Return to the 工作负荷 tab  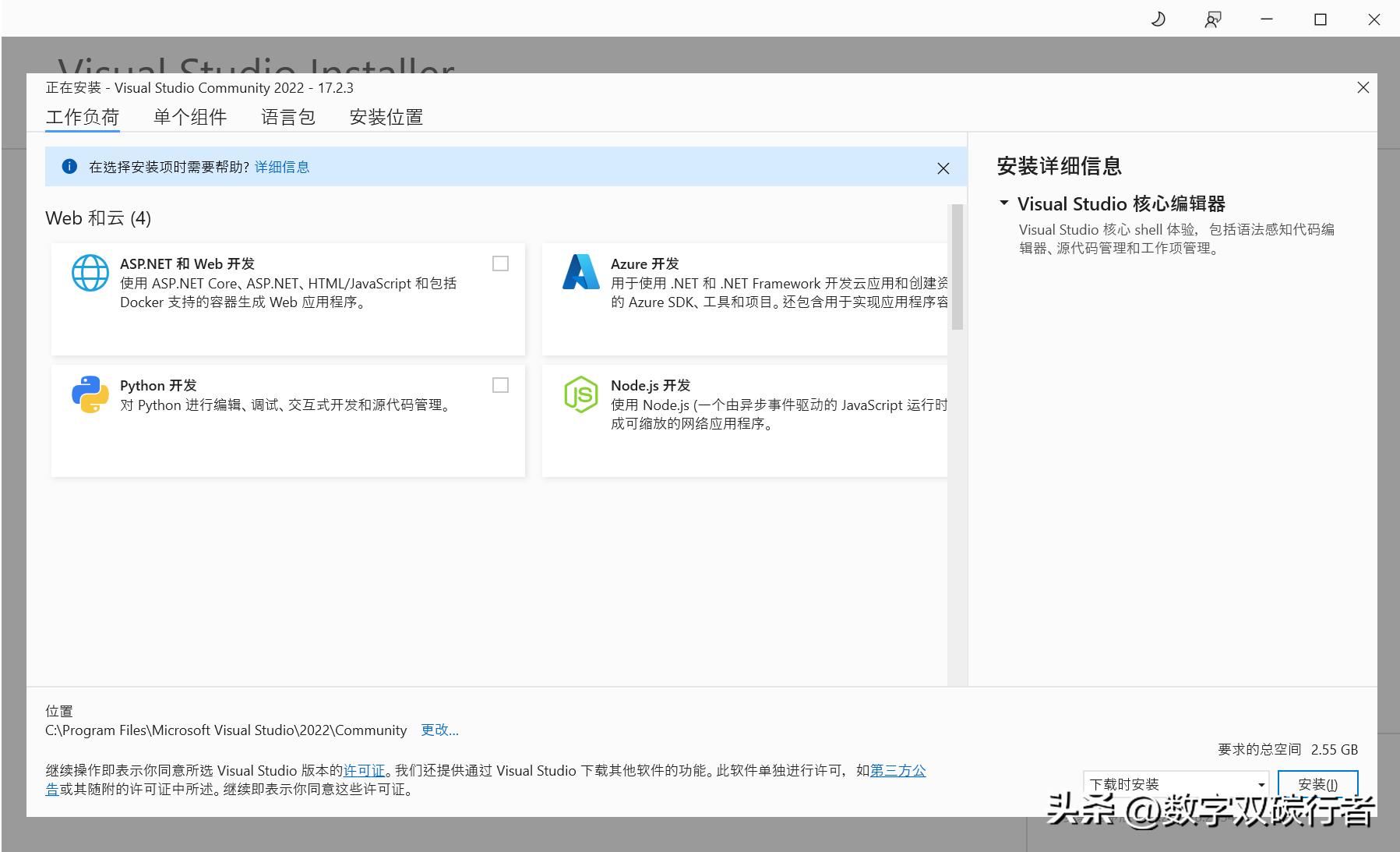(83, 116)
